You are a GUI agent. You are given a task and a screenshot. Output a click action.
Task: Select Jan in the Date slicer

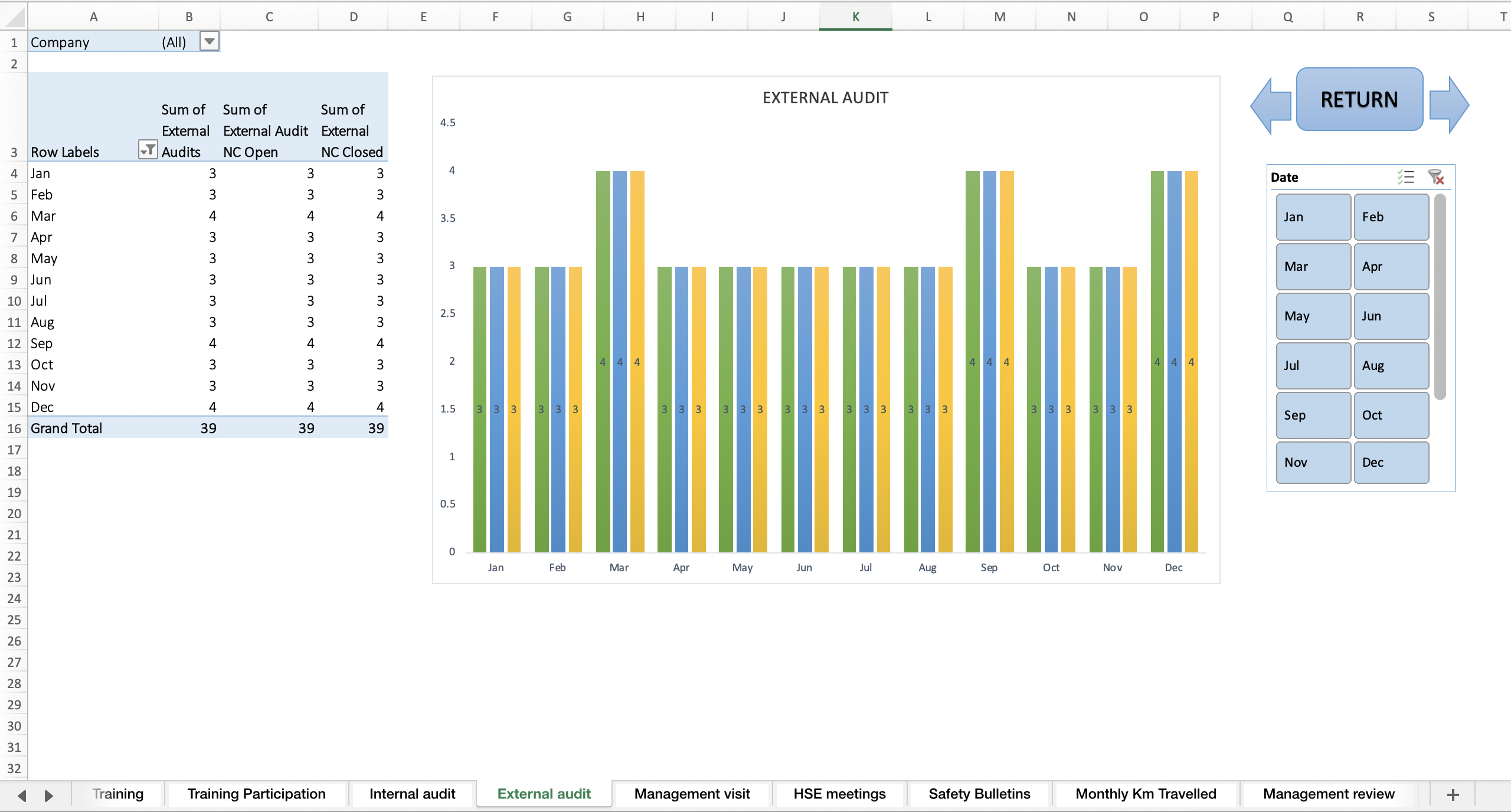coord(1312,217)
